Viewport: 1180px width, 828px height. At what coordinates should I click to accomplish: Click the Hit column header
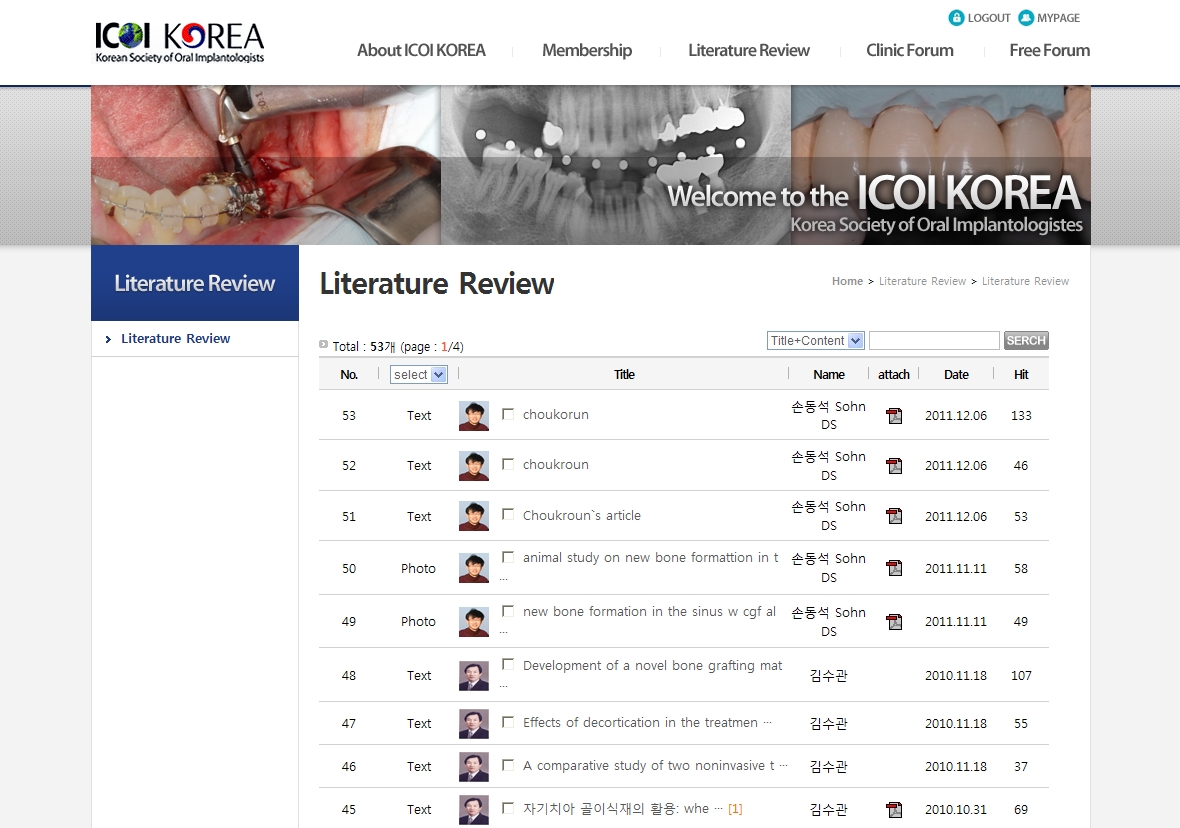1021,375
